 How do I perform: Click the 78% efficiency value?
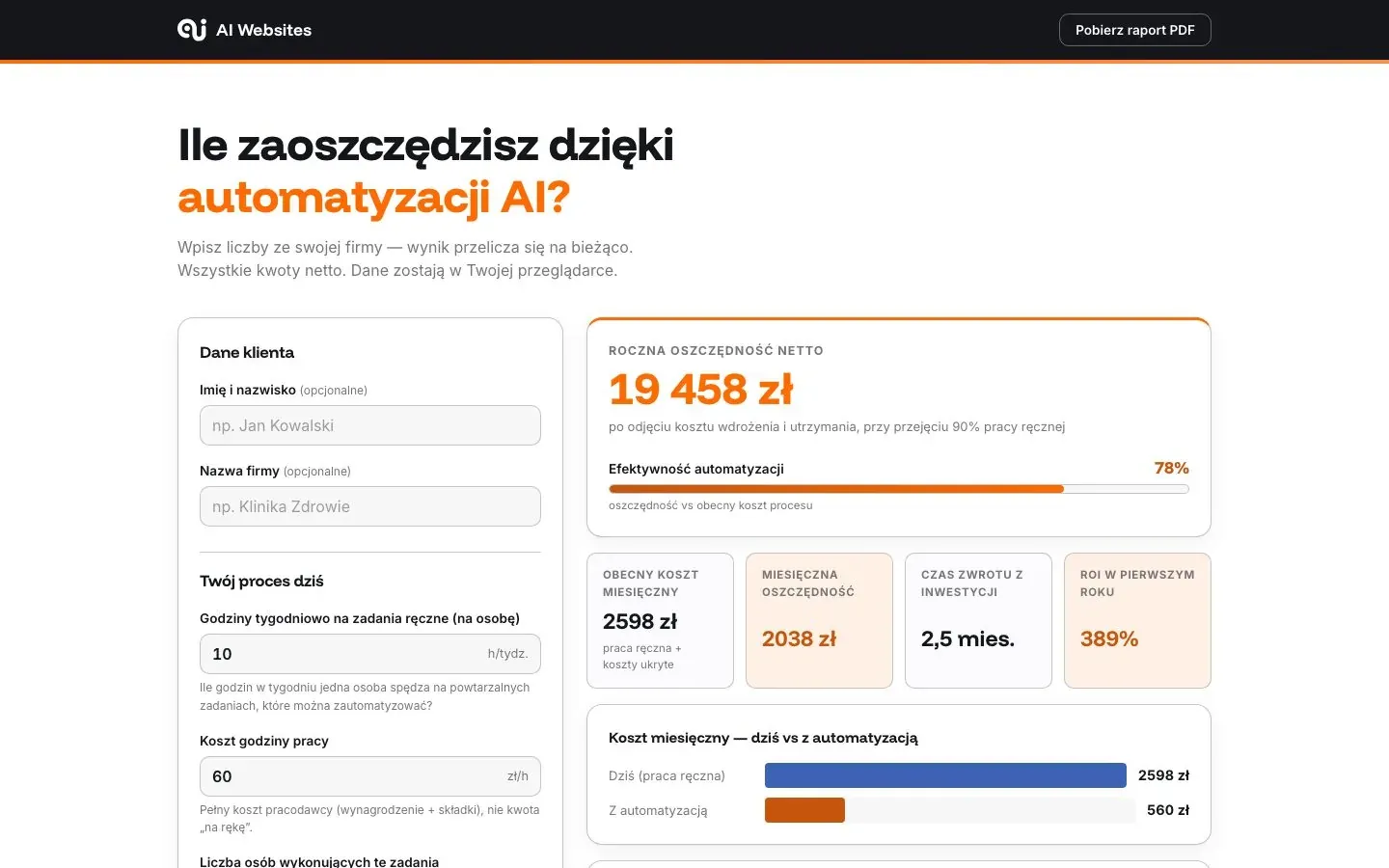pyautogui.click(x=1172, y=468)
